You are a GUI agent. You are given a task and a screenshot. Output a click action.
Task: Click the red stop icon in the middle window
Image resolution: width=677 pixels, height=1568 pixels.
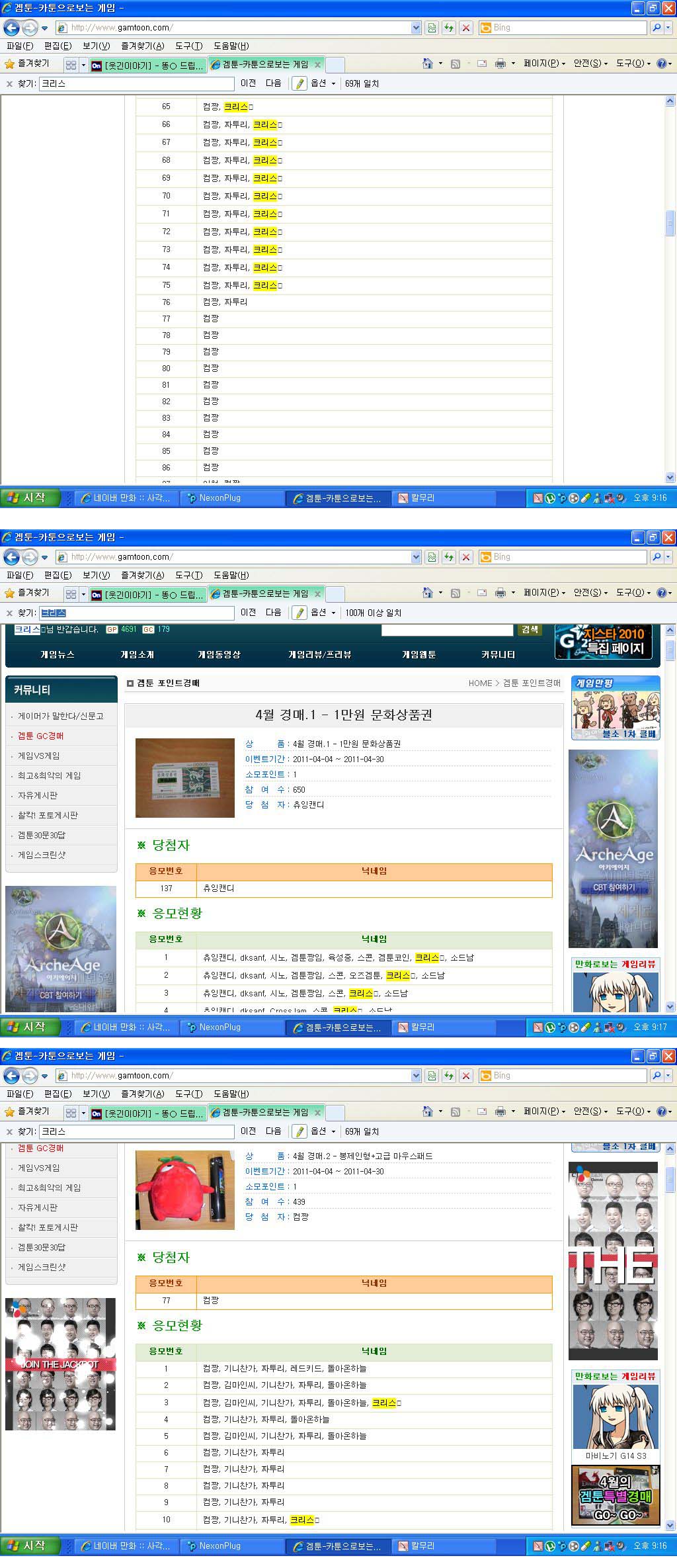click(466, 557)
